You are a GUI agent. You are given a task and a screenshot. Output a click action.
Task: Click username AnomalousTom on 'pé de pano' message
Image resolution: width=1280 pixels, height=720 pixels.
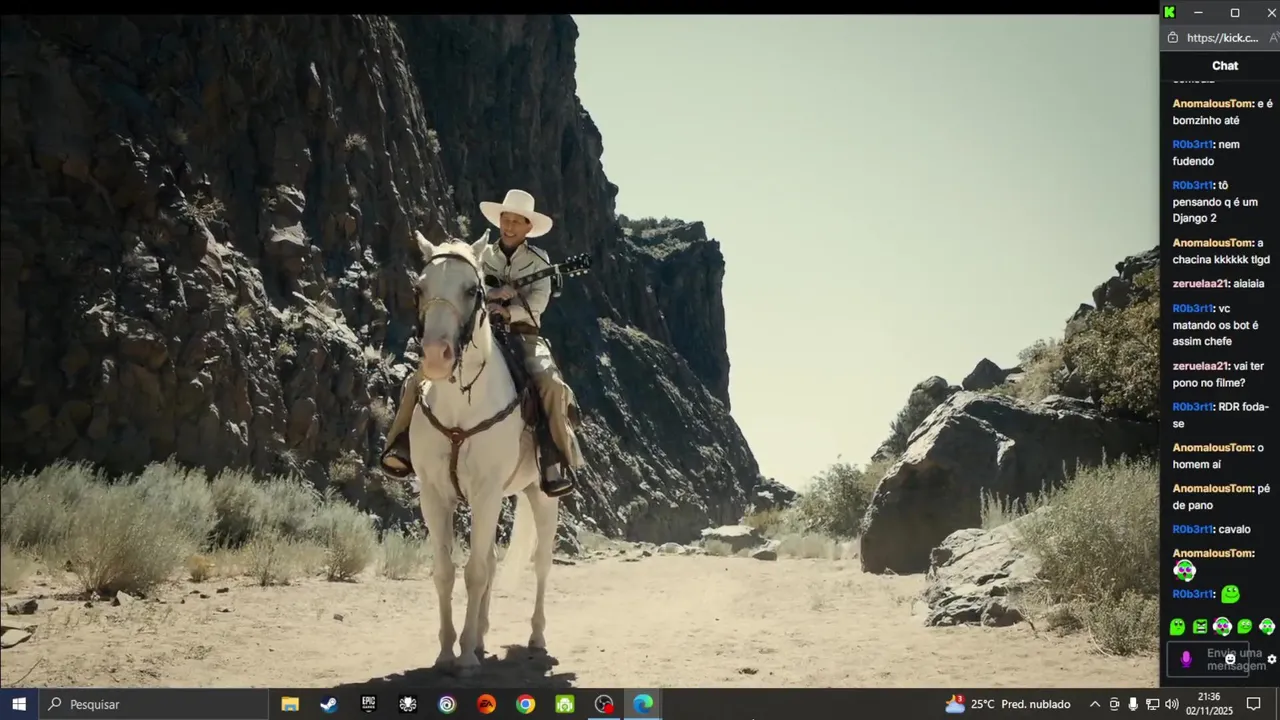1212,488
